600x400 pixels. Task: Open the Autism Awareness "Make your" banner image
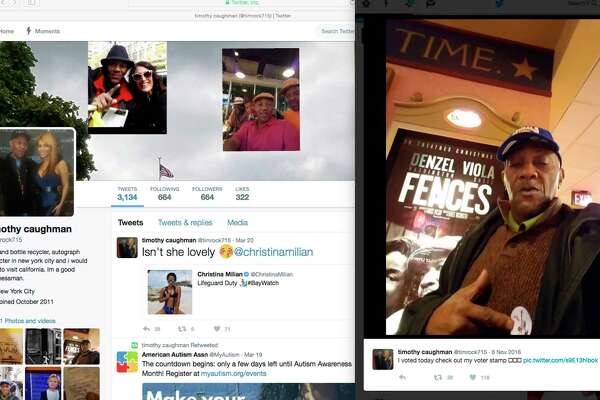pos(248,391)
